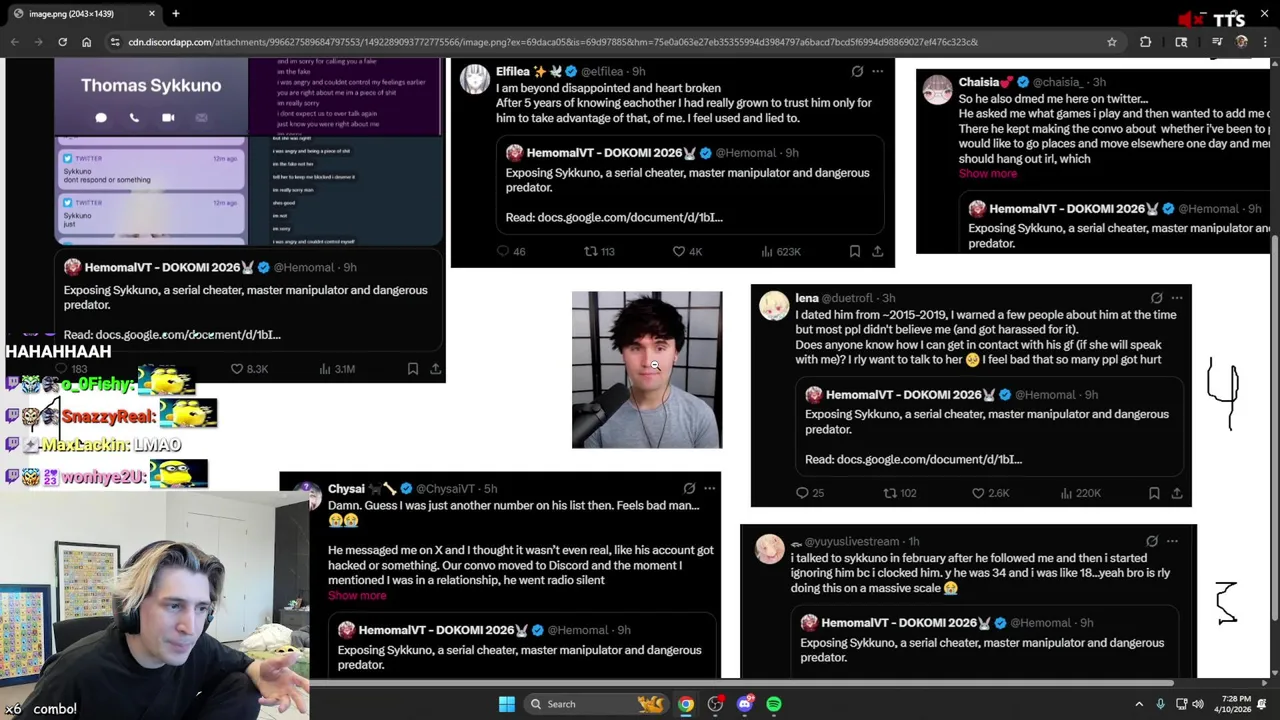The height and width of the screenshot is (720, 1280).
Task: Reply to lena's tweet showing 25
Action: point(802,493)
